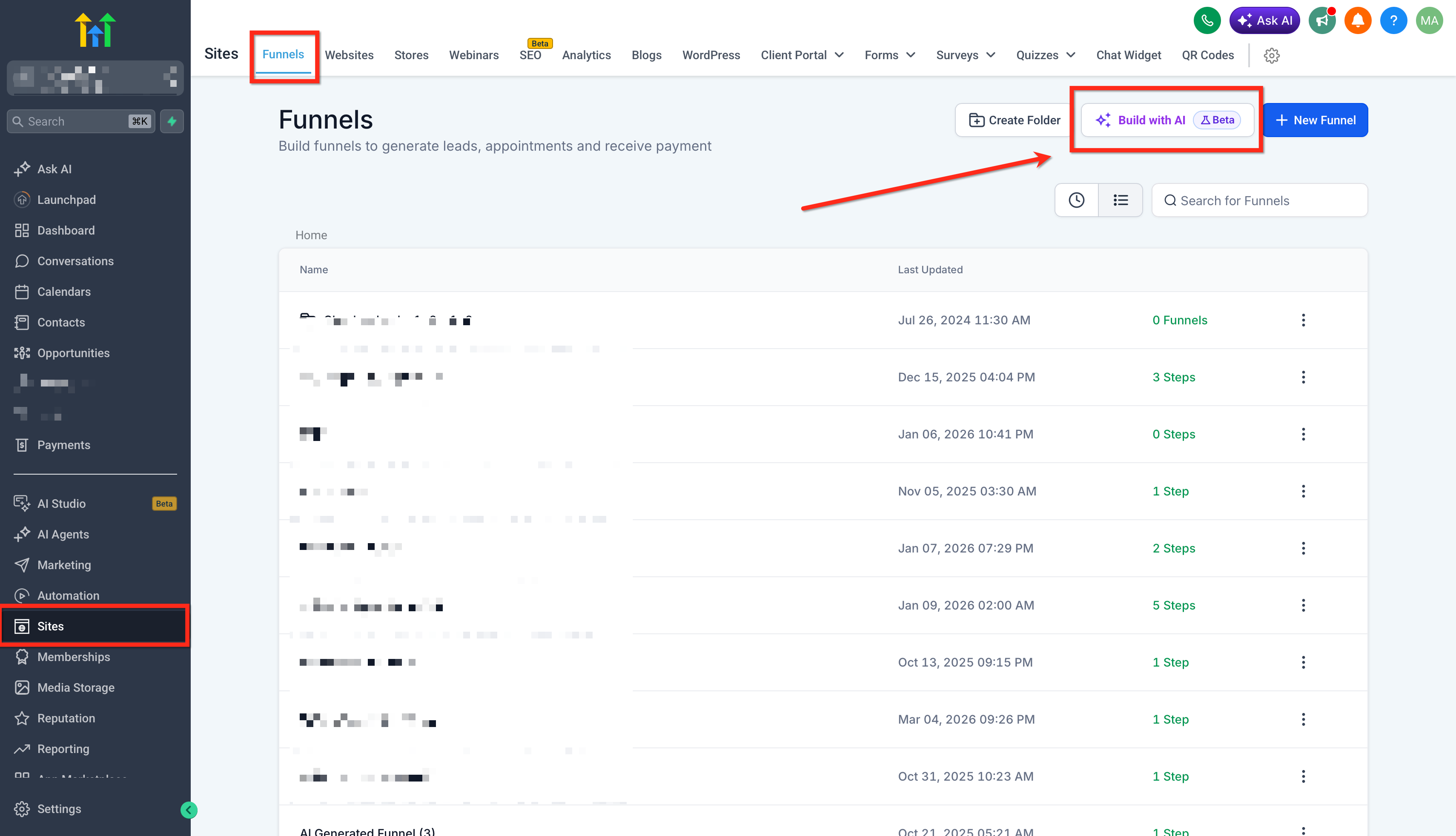Screen dimensions: 1456x836
Task: Click the New Funnel button
Action: point(1315,120)
